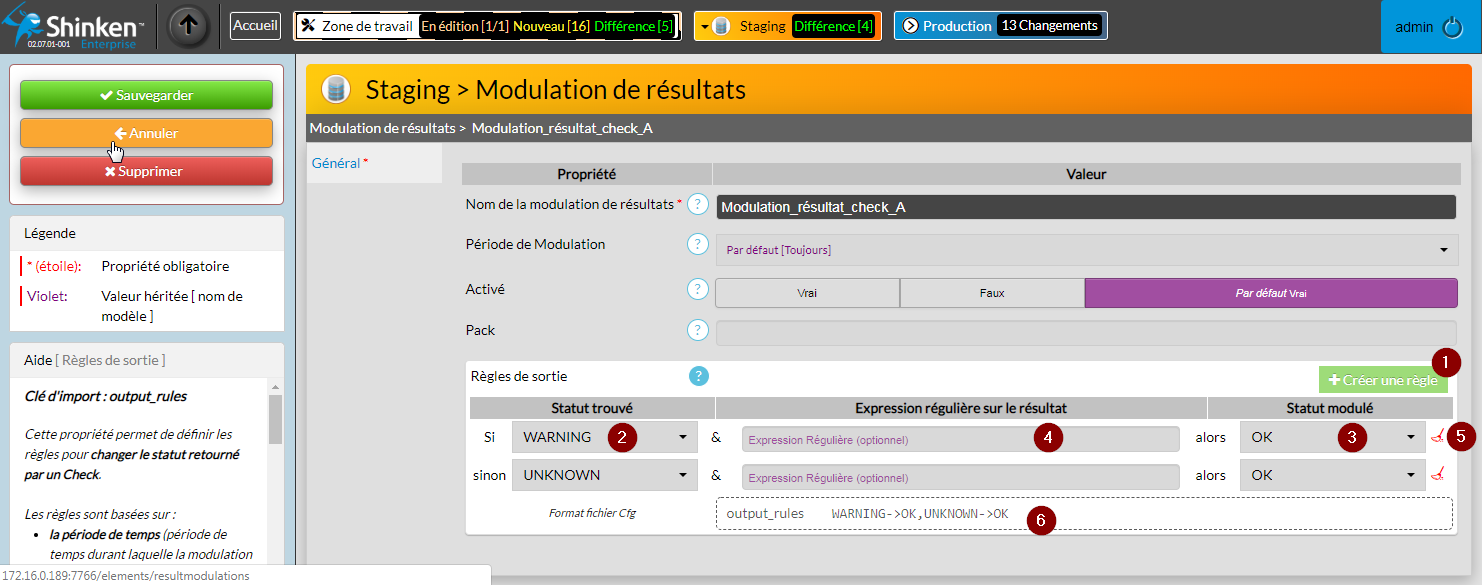Set Activé to Faux

click(991, 293)
